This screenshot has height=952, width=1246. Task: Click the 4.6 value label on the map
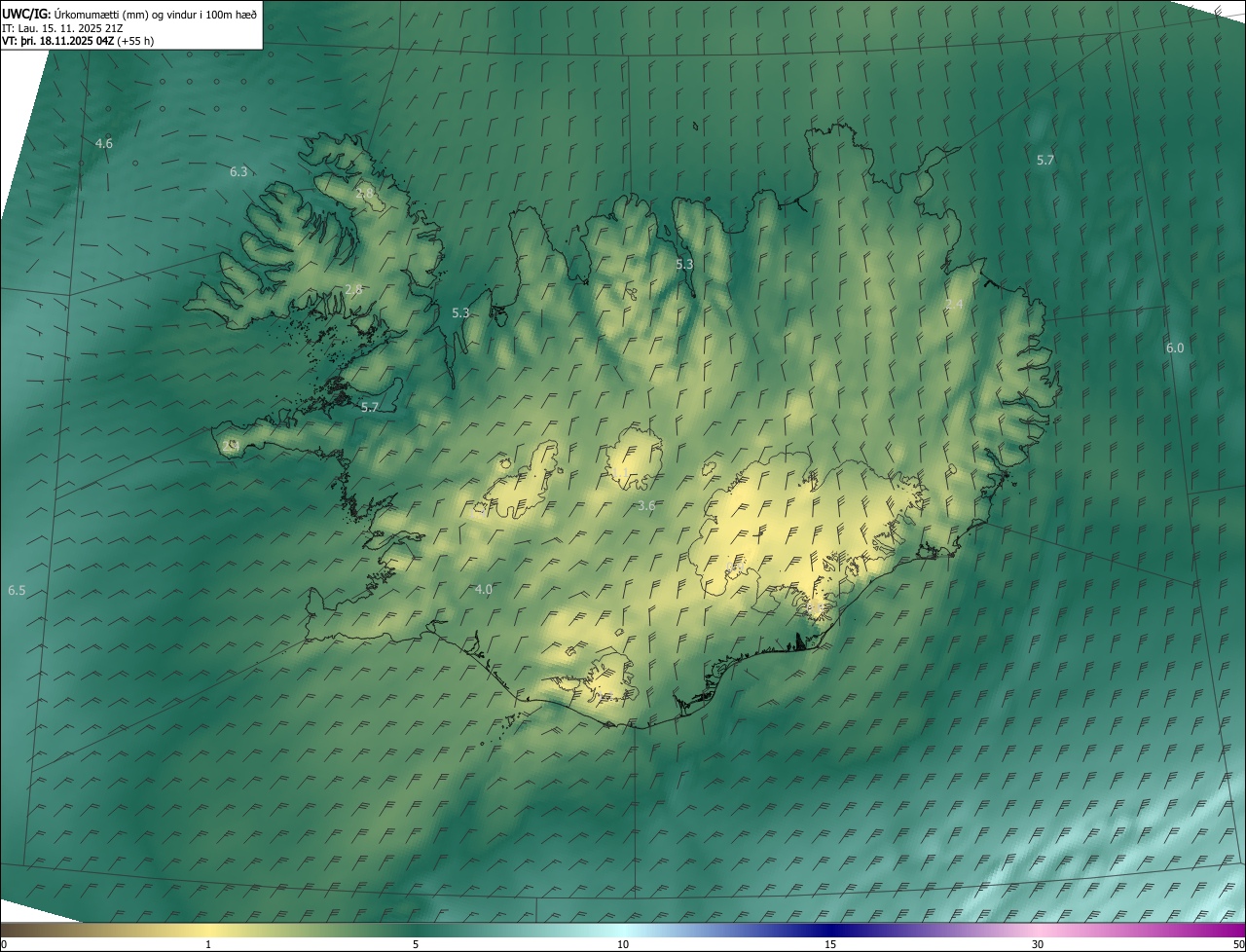pos(103,143)
